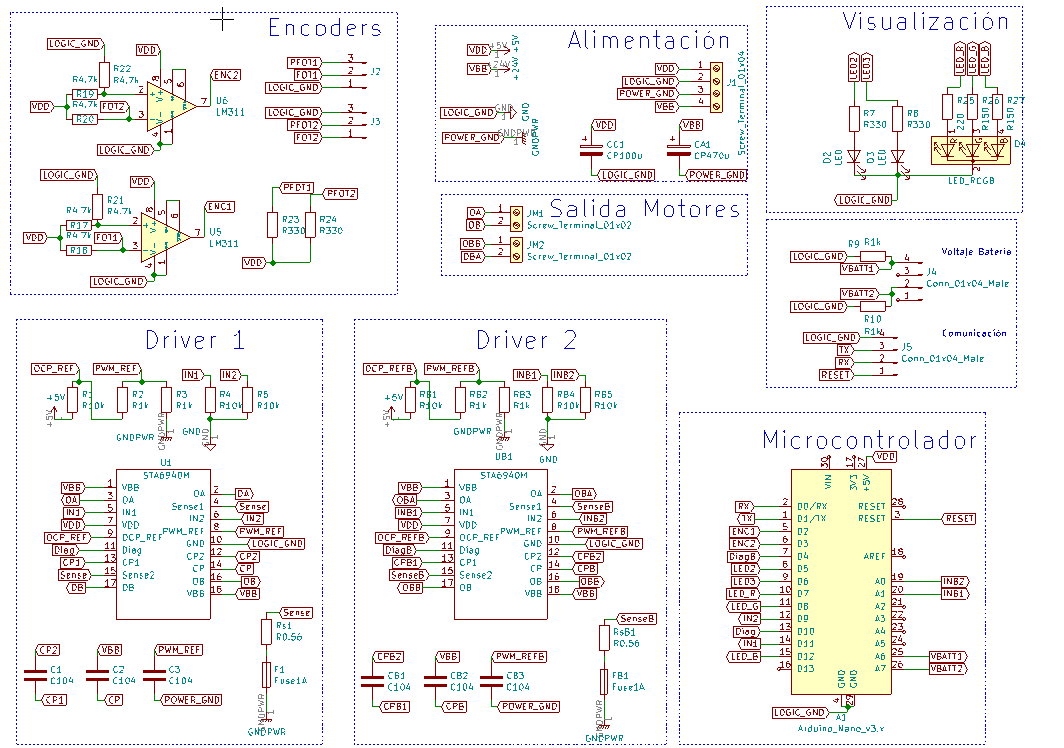
Task: Select capacitor C2 C104 symbol
Action: (x=98, y=675)
